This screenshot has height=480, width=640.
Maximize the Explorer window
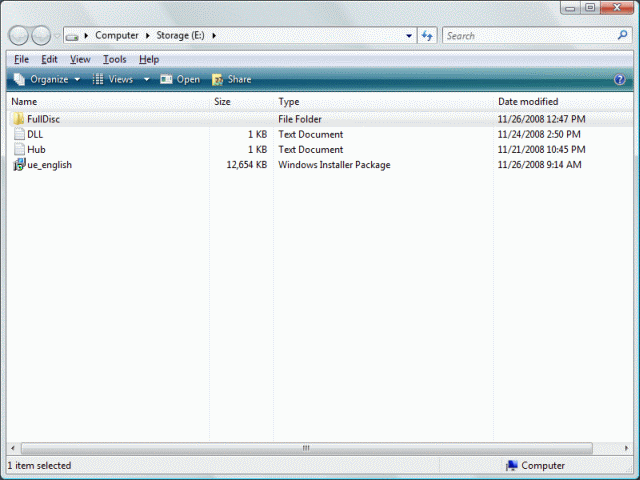click(590, 8)
